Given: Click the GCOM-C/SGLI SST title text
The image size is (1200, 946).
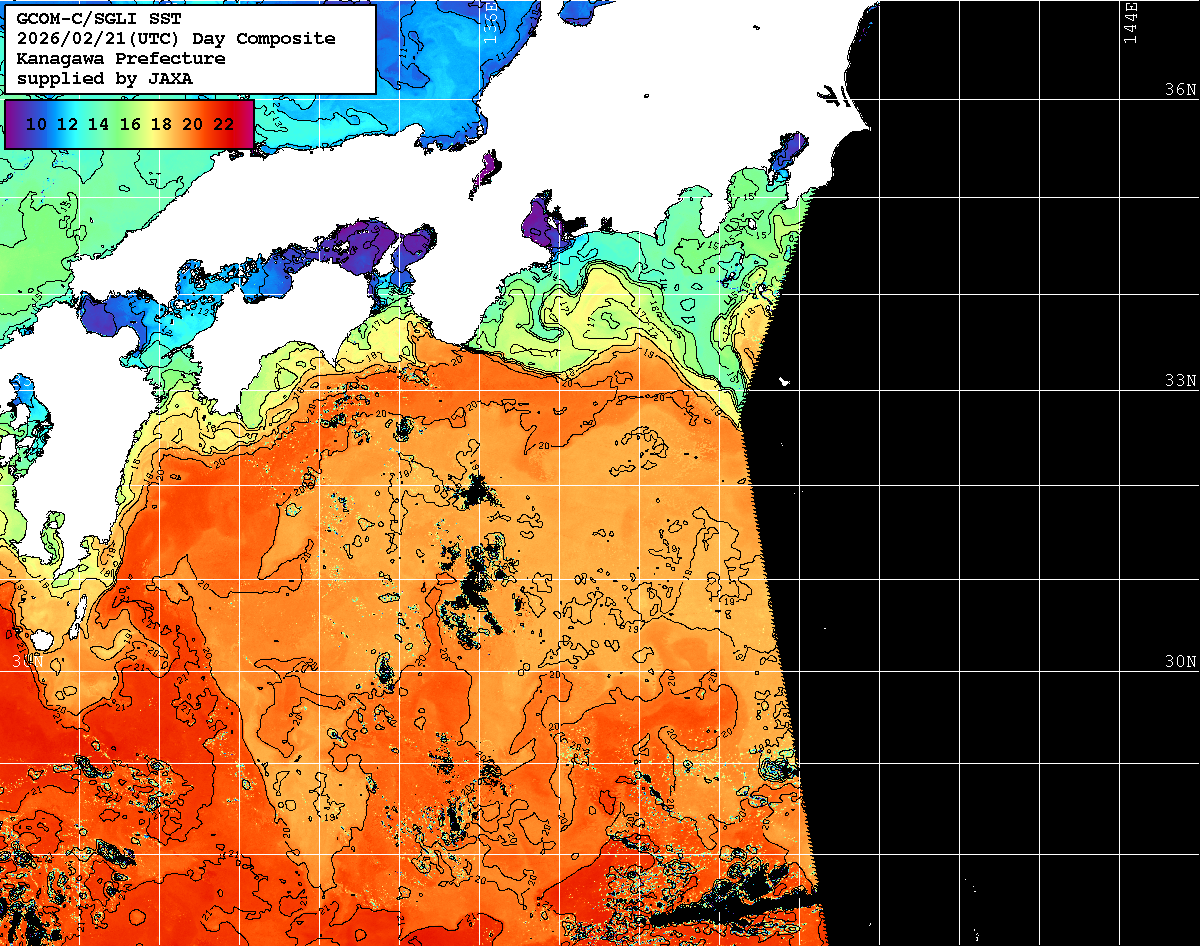Looking at the screenshot, I should [x=89, y=19].
